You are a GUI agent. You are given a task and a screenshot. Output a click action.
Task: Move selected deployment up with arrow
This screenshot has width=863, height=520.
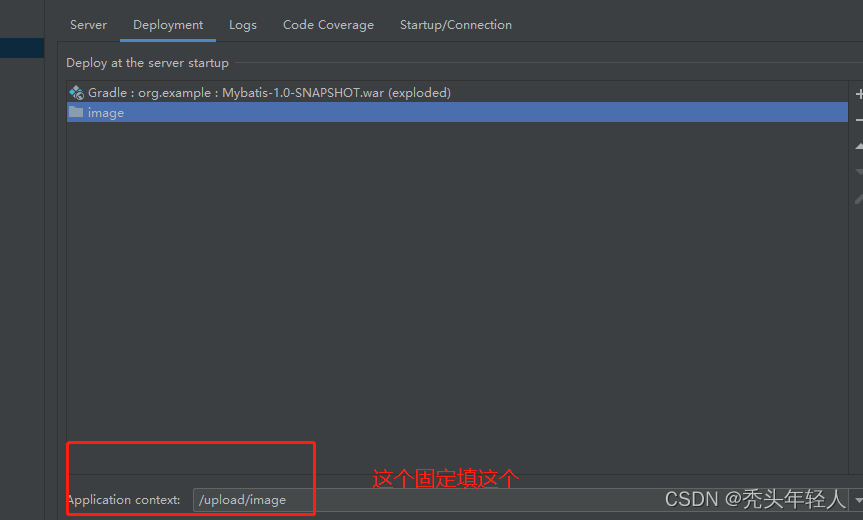pyautogui.click(x=859, y=146)
